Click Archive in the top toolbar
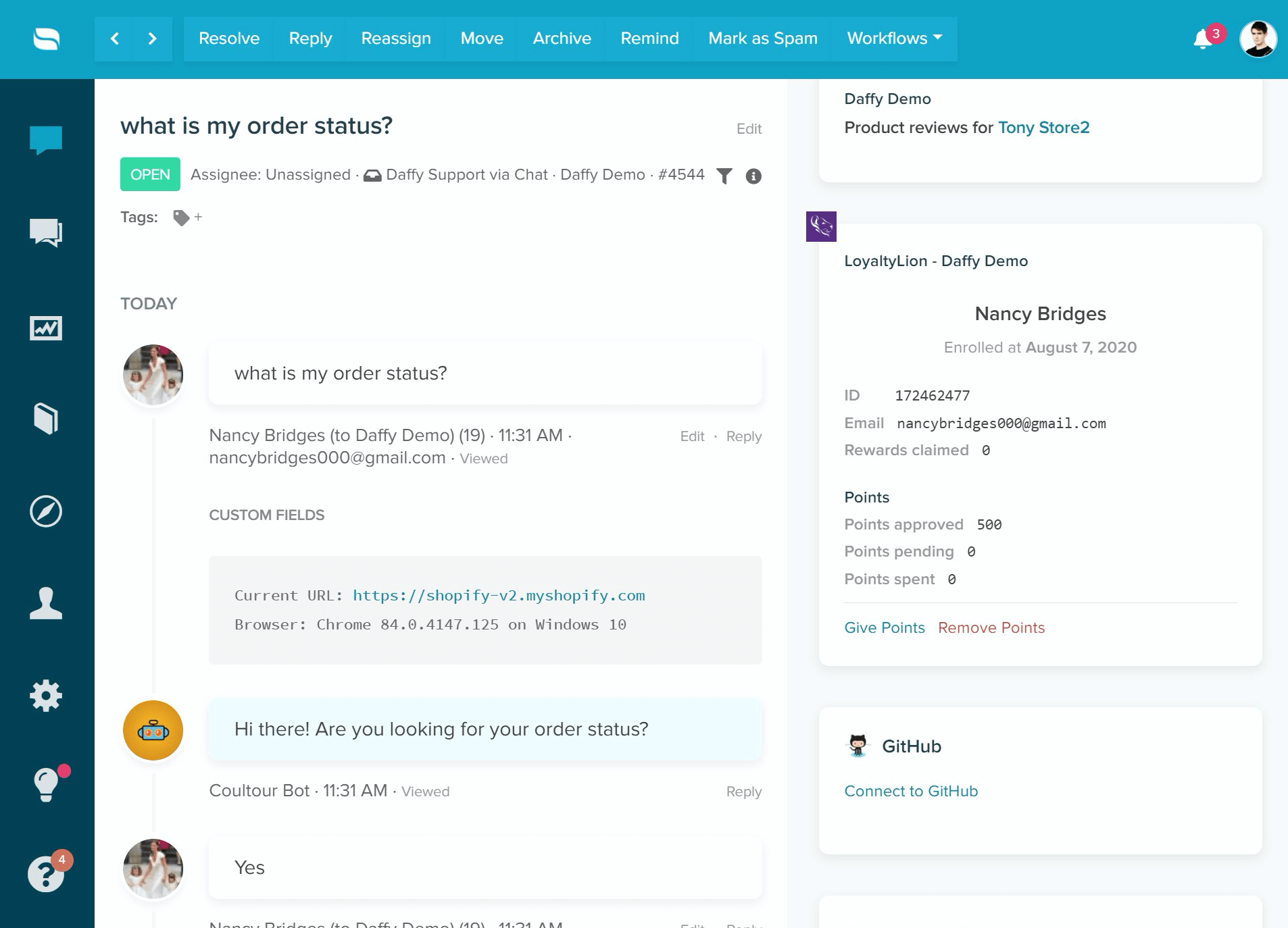This screenshot has width=1288, height=928. click(562, 38)
